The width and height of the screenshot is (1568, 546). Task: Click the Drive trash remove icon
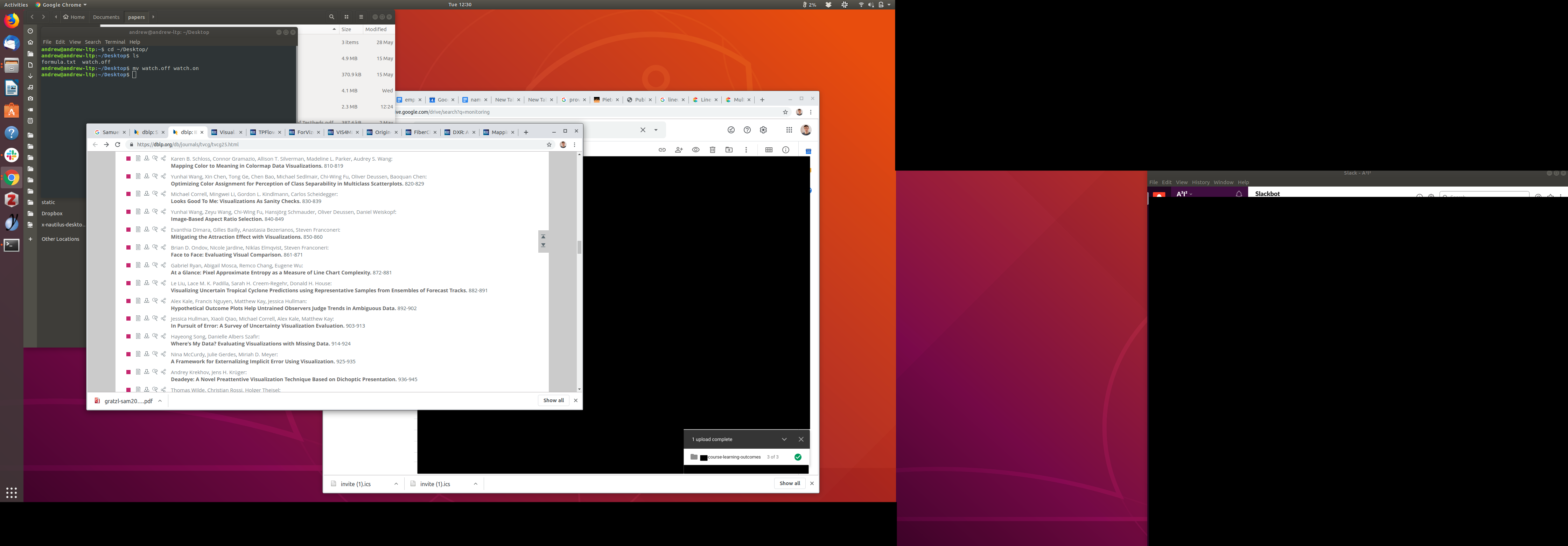712,150
